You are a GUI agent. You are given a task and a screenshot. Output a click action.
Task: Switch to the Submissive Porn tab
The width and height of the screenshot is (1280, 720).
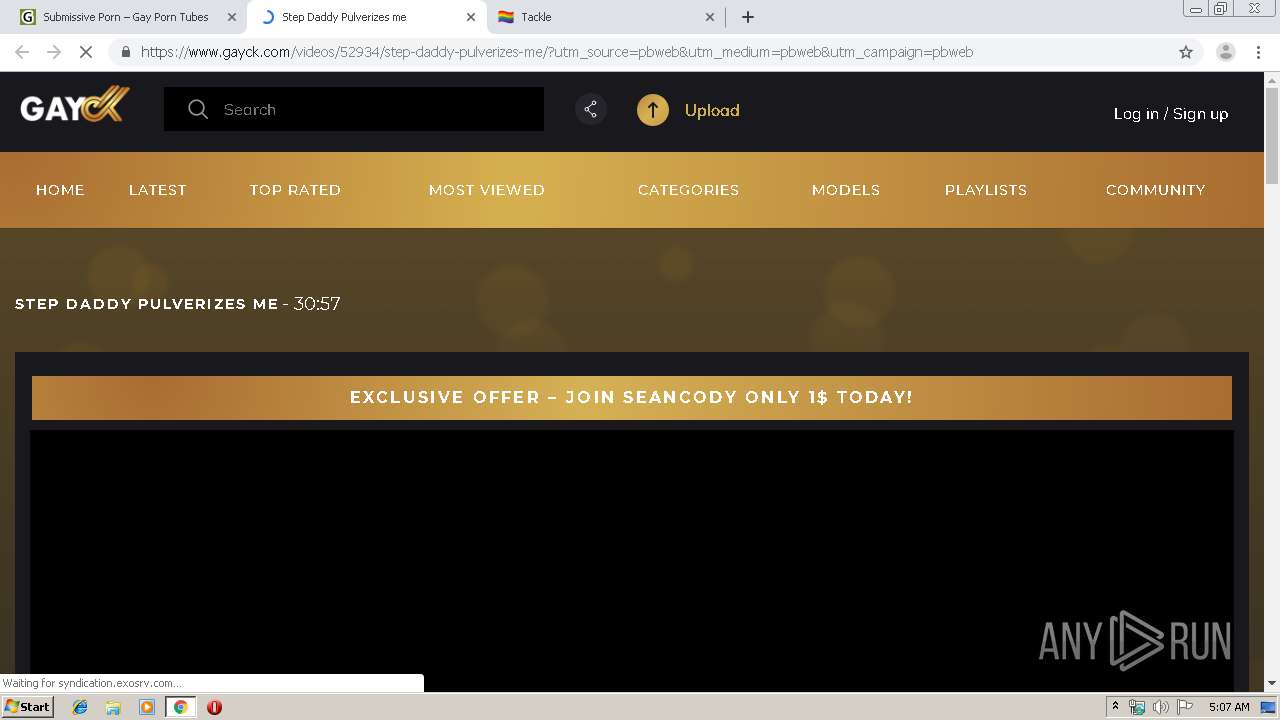click(125, 17)
